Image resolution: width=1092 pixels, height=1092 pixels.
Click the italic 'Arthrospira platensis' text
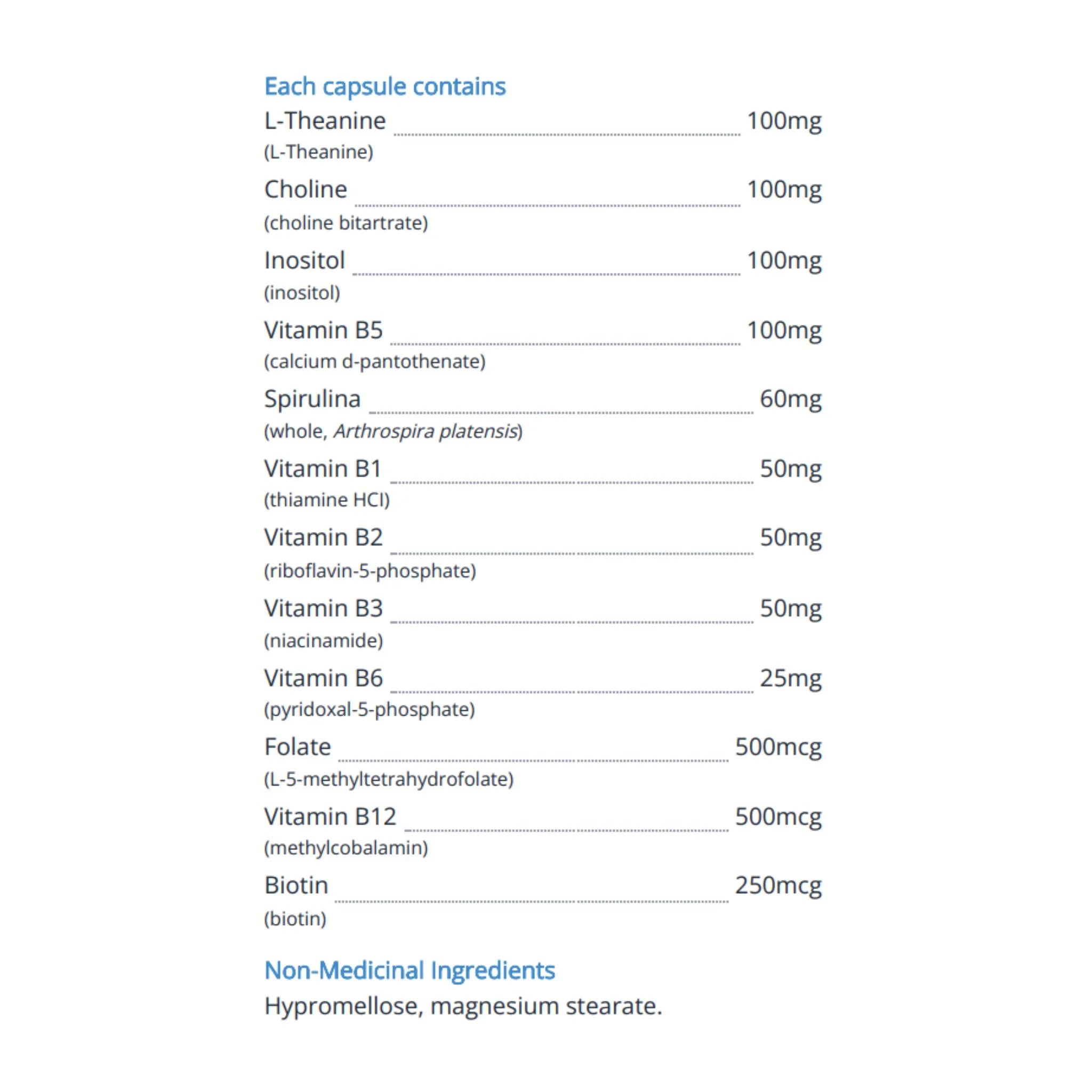point(425,431)
